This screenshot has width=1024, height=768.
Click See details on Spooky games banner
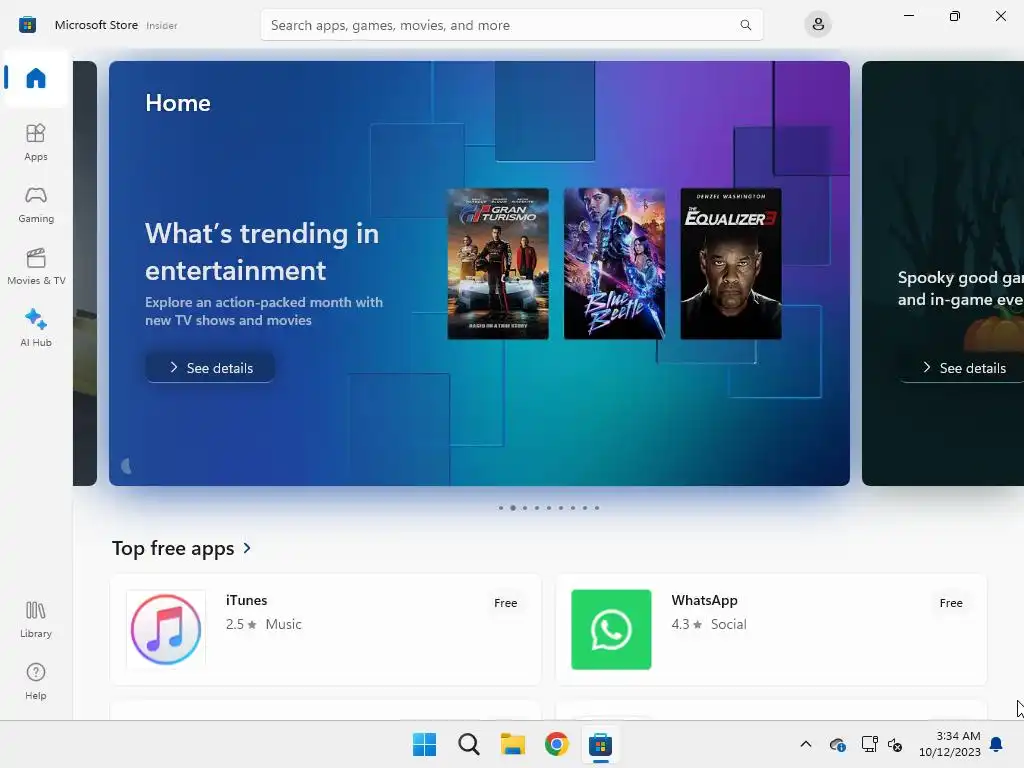click(963, 368)
